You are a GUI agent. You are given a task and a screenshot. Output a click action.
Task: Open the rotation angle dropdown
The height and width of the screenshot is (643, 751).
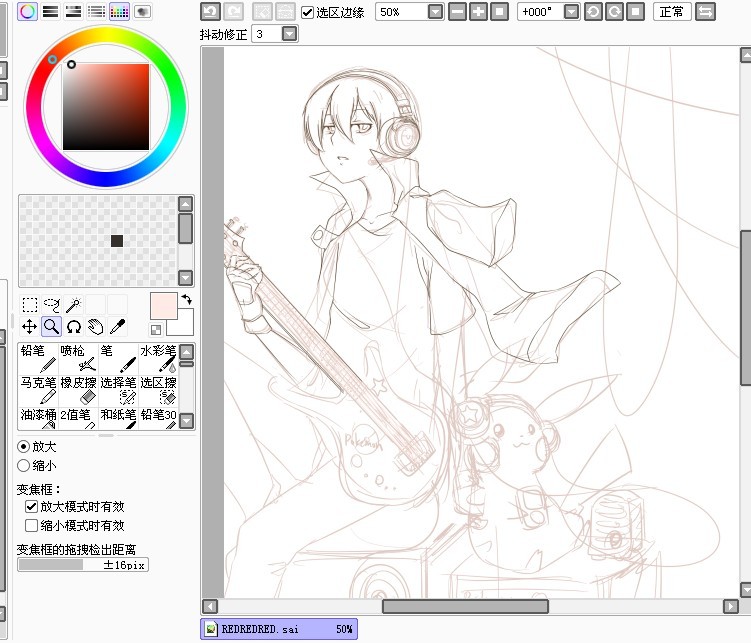click(571, 11)
